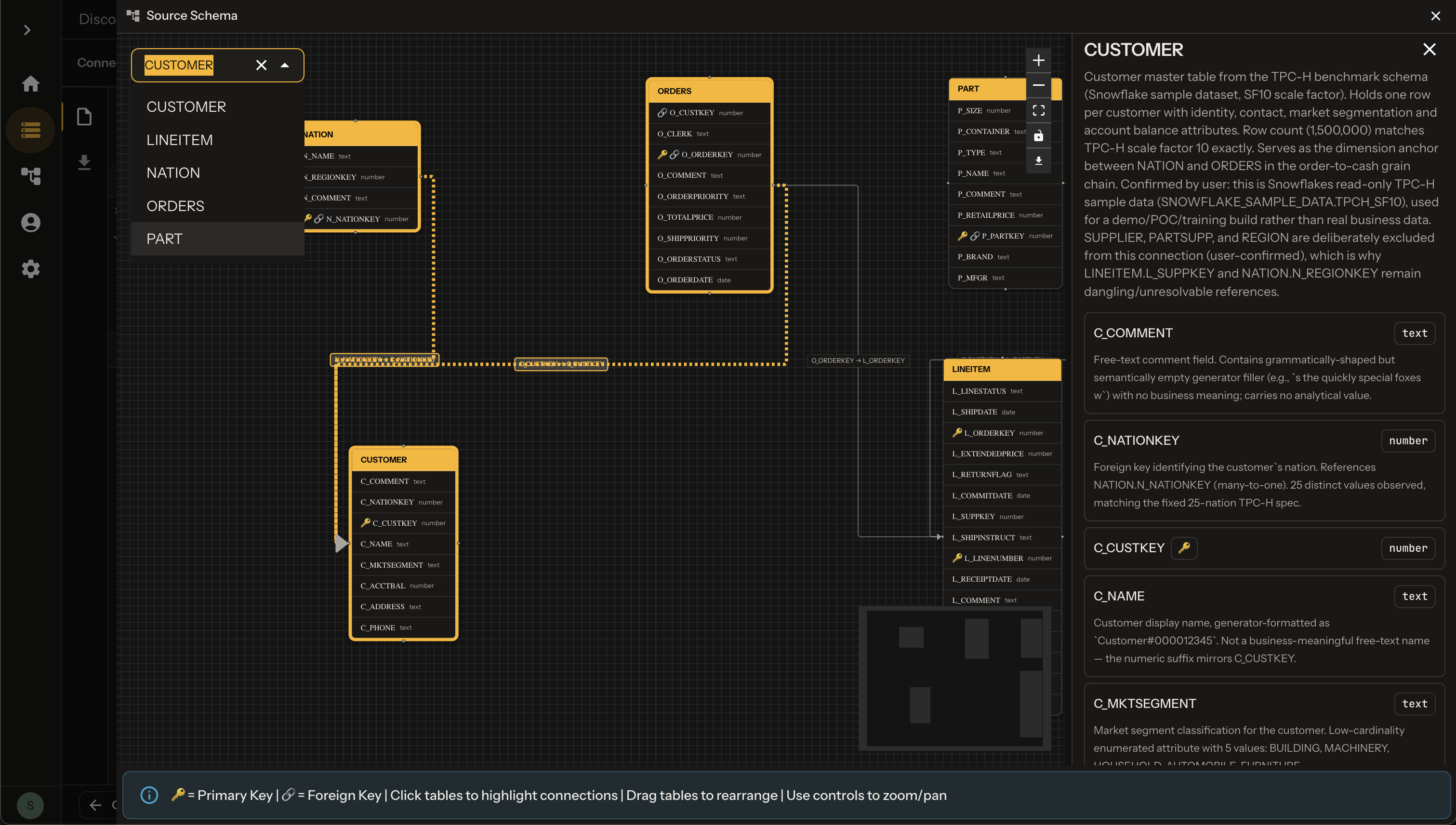
Task: Click the home icon in sidebar
Action: (30, 84)
